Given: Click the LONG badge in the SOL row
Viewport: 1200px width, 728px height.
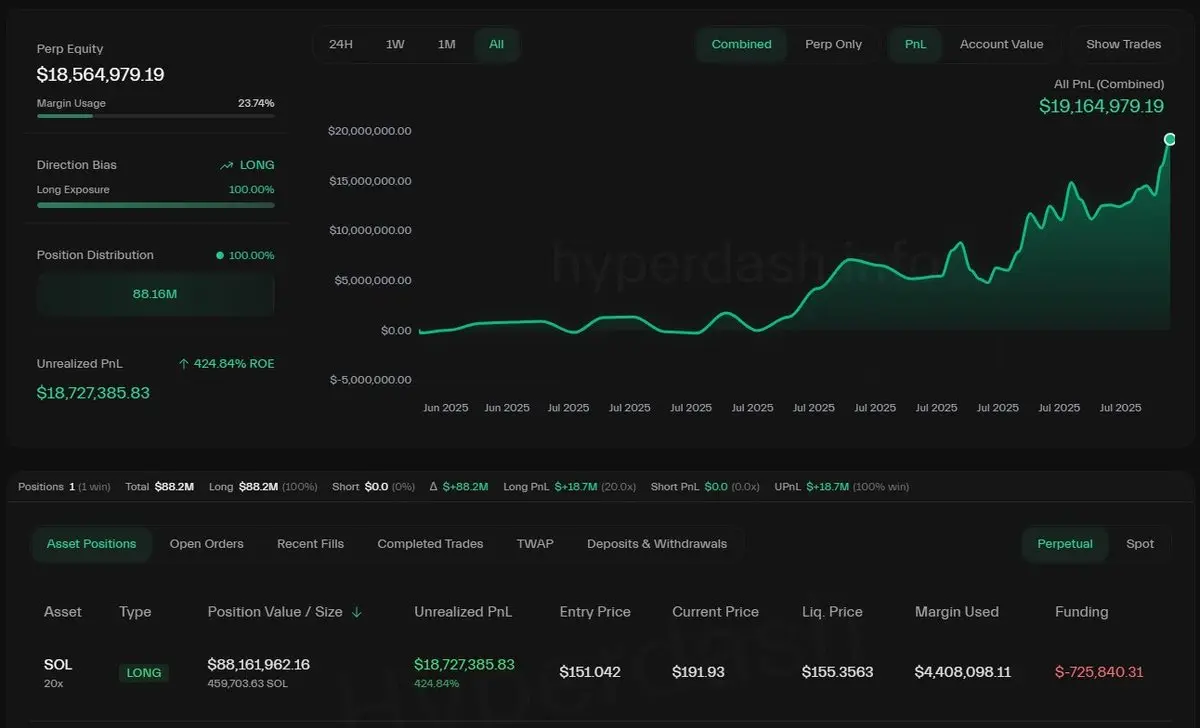Looking at the screenshot, I should coord(144,673).
